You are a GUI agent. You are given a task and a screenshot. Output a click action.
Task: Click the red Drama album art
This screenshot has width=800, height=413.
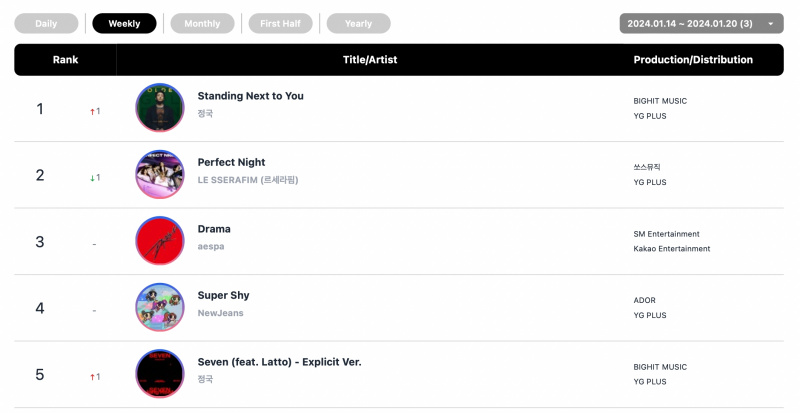click(x=160, y=240)
